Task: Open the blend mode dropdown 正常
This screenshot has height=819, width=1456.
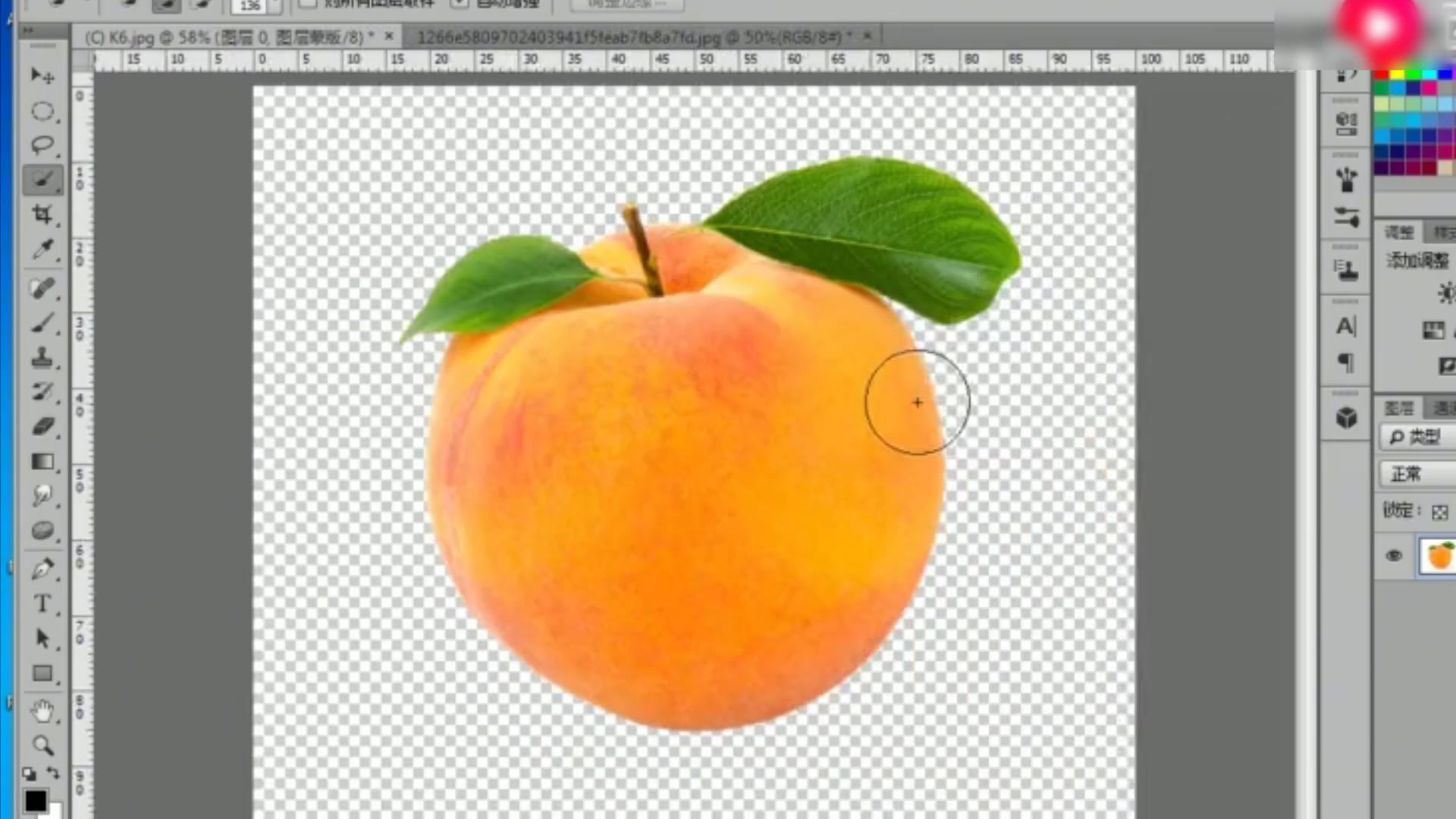Action: pyautogui.click(x=1414, y=475)
